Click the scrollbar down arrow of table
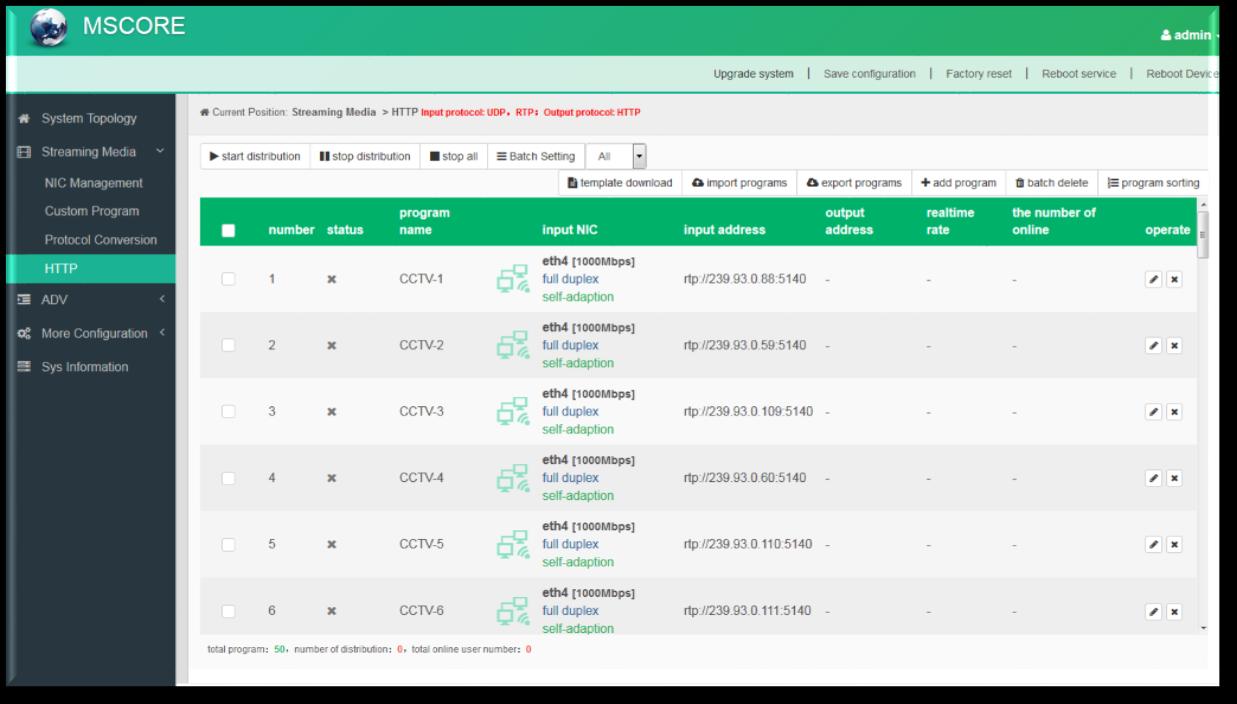Viewport: 1237px width, 704px height. (x=1203, y=627)
